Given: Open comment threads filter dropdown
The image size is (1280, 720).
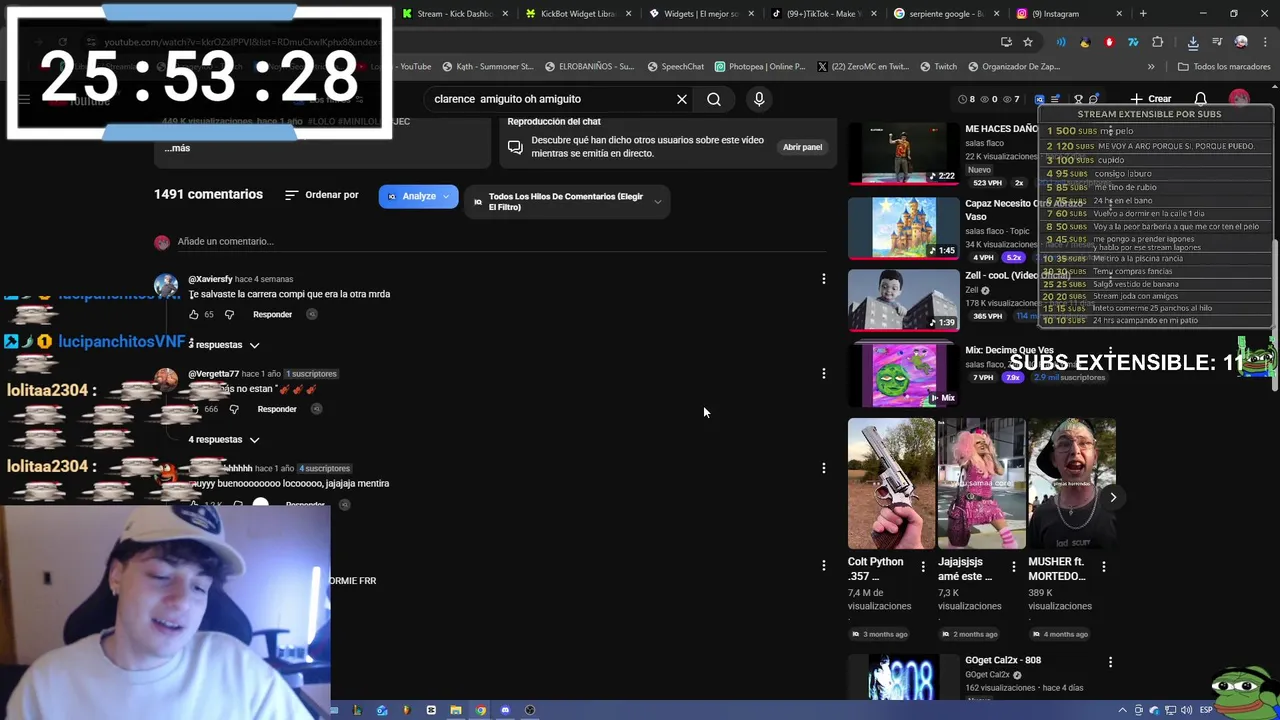Looking at the screenshot, I should pos(567,202).
